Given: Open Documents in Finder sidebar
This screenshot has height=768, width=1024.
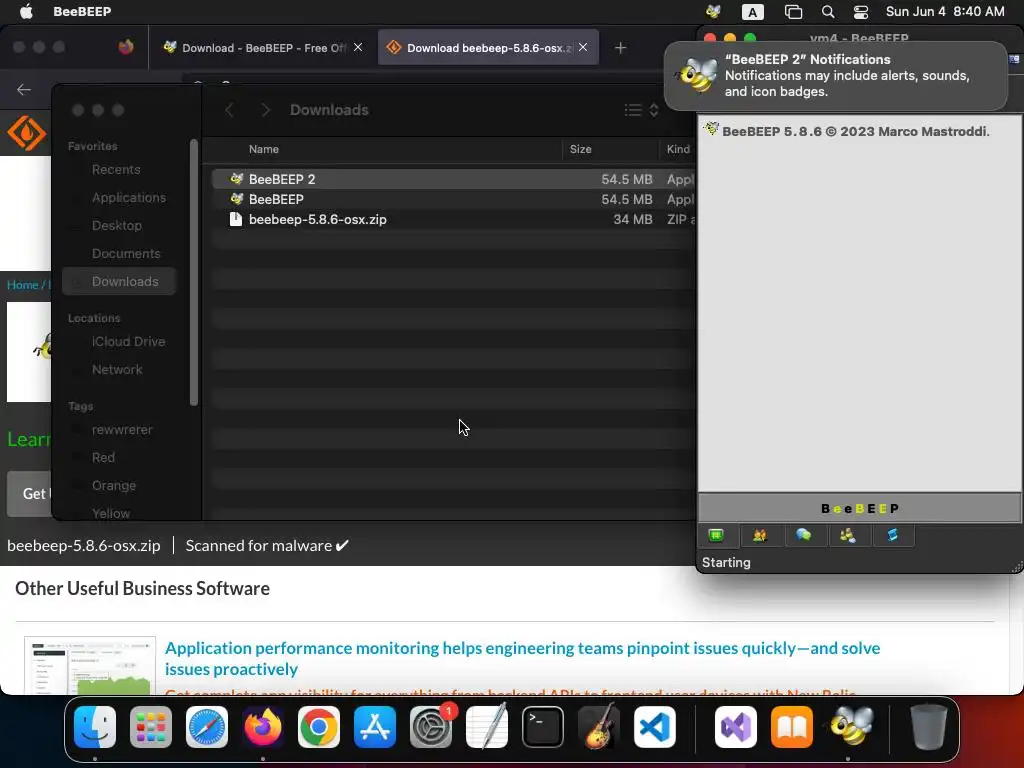Looking at the screenshot, I should (x=125, y=253).
